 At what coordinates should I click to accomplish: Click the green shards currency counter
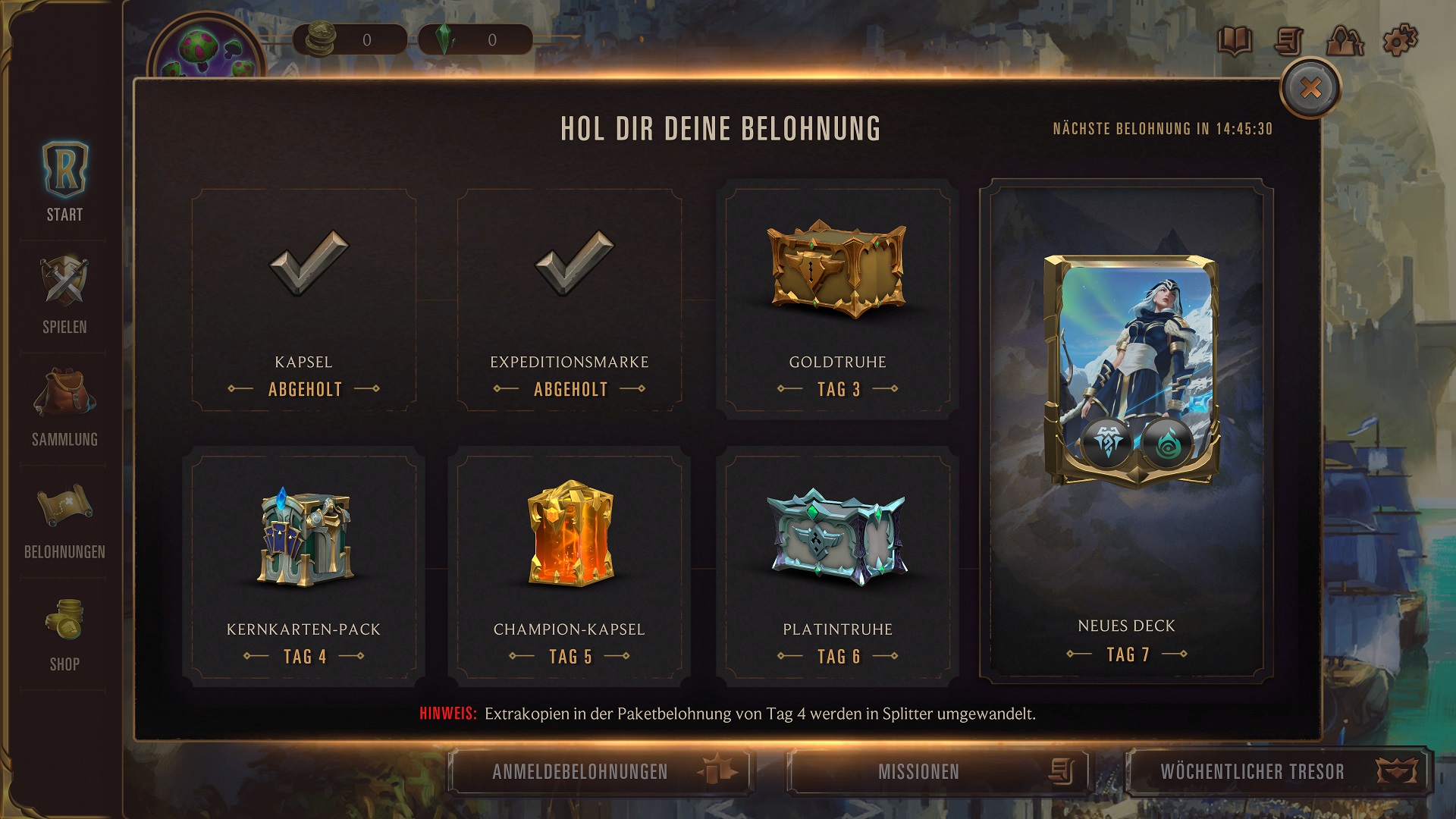475,39
